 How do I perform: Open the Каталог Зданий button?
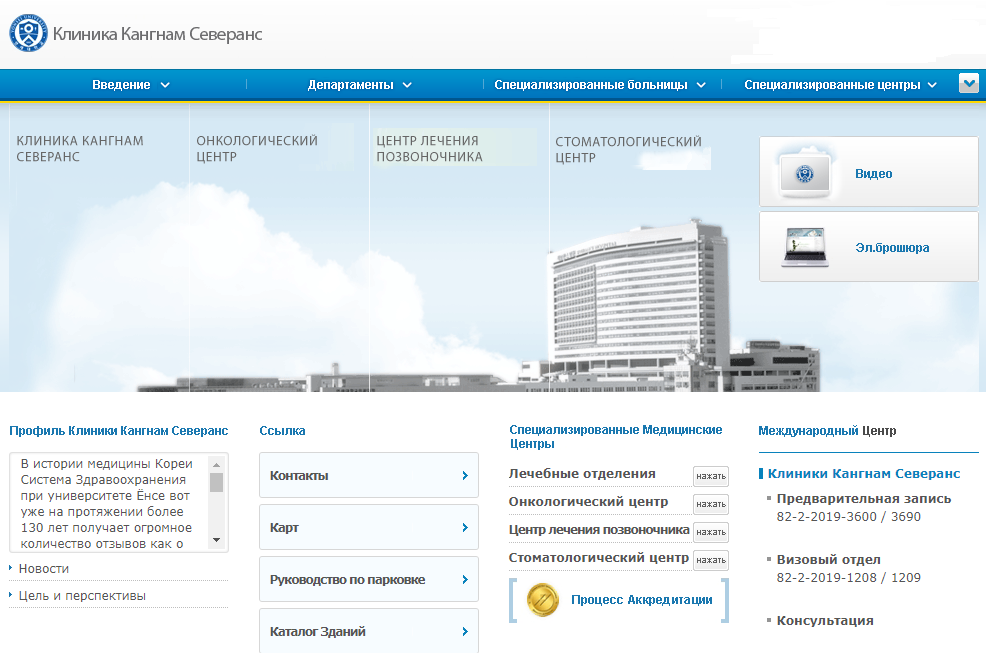368,630
